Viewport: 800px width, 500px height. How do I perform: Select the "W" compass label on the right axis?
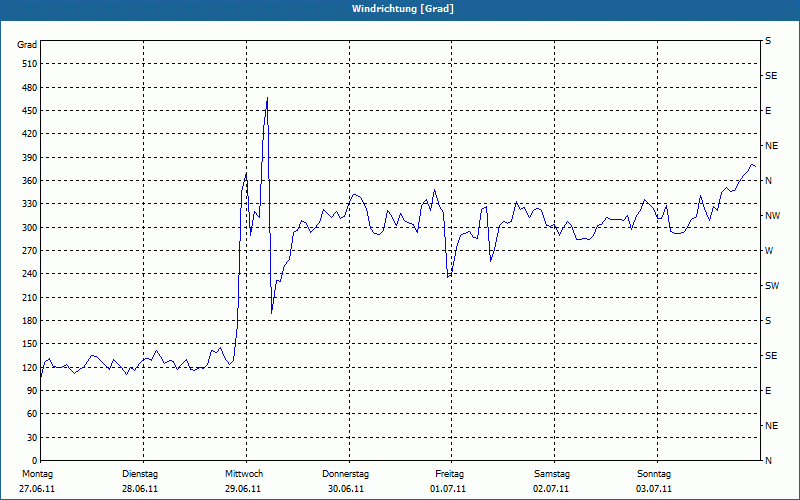point(769,251)
